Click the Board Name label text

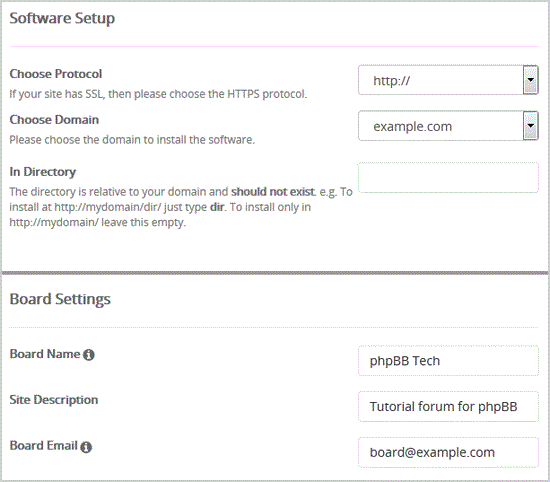[x=45, y=354]
